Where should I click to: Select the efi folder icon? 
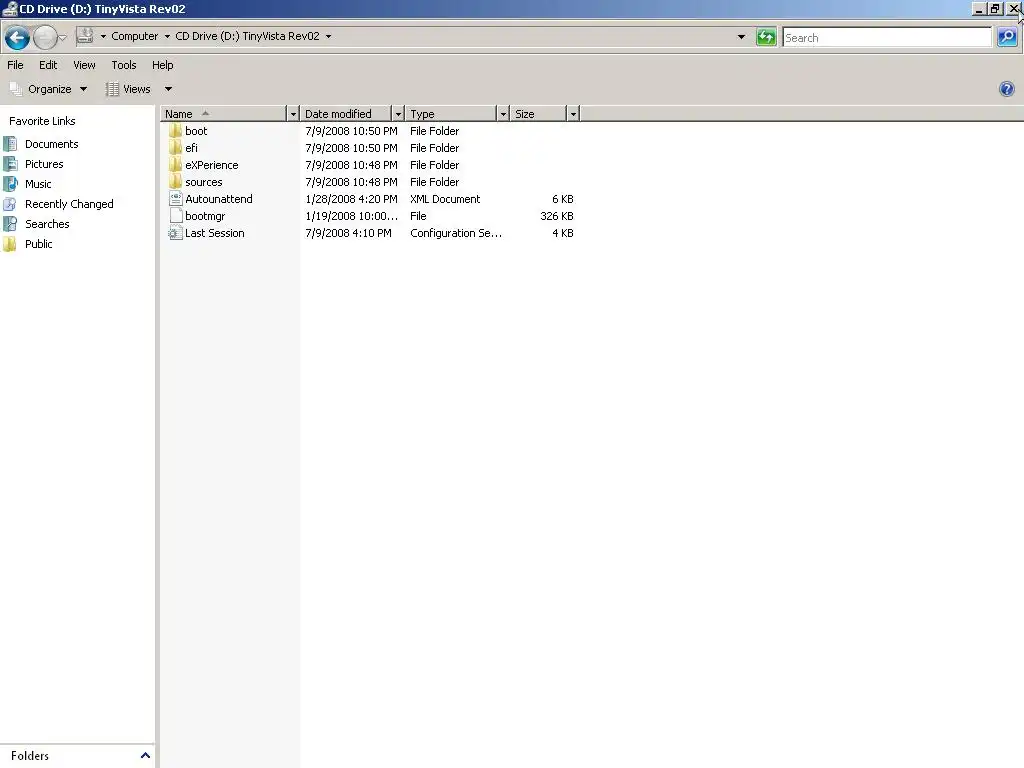point(175,148)
